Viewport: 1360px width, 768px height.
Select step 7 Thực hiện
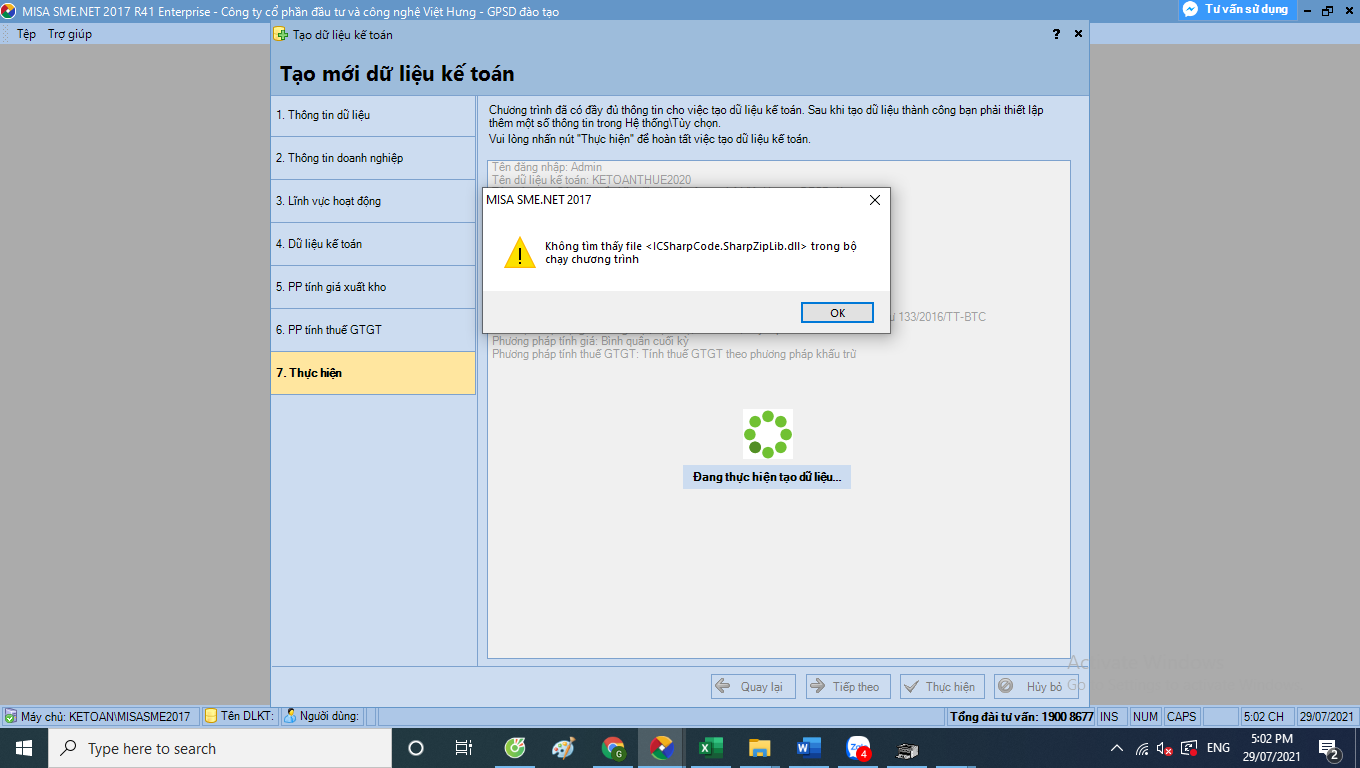(x=373, y=373)
